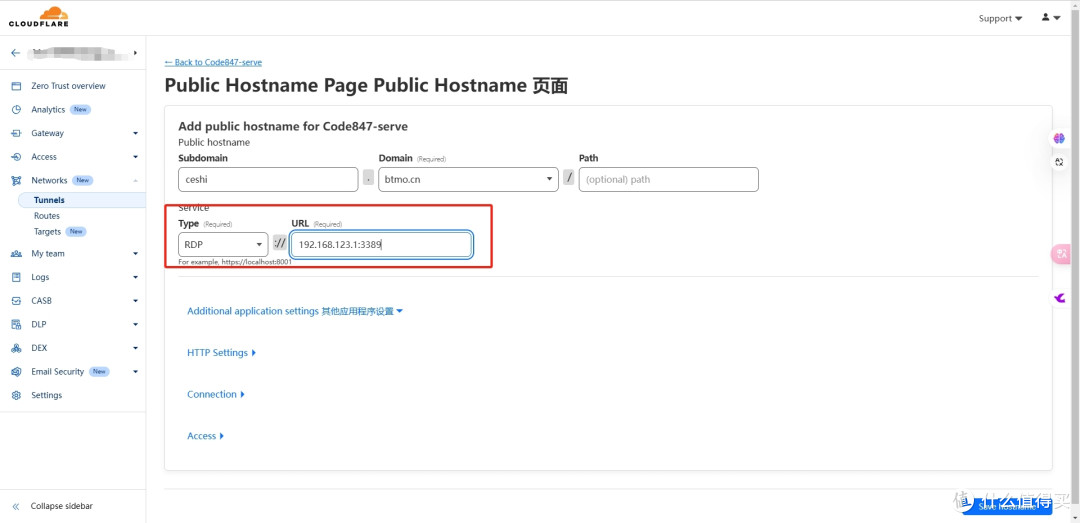Expand the DLP menu arrow

(x=135, y=325)
